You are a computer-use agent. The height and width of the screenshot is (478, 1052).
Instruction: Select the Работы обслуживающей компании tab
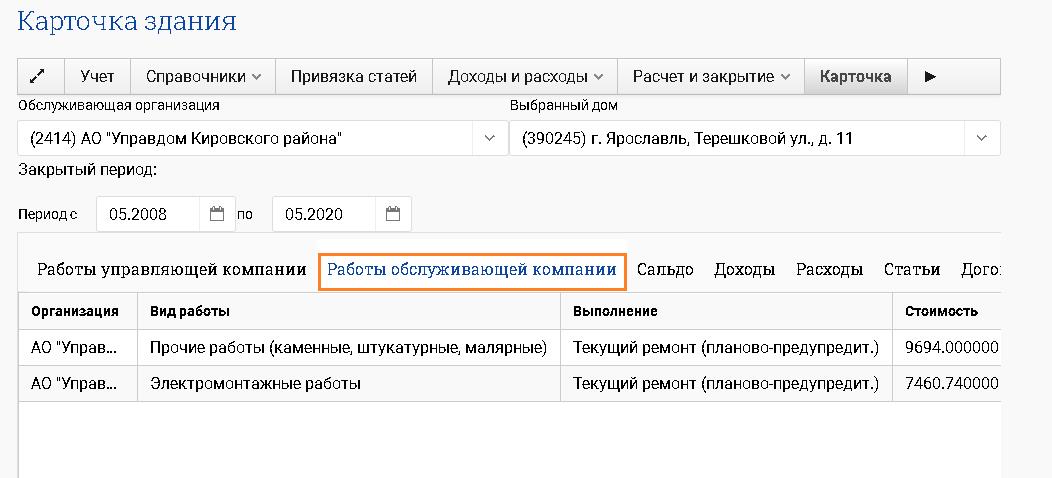472,270
